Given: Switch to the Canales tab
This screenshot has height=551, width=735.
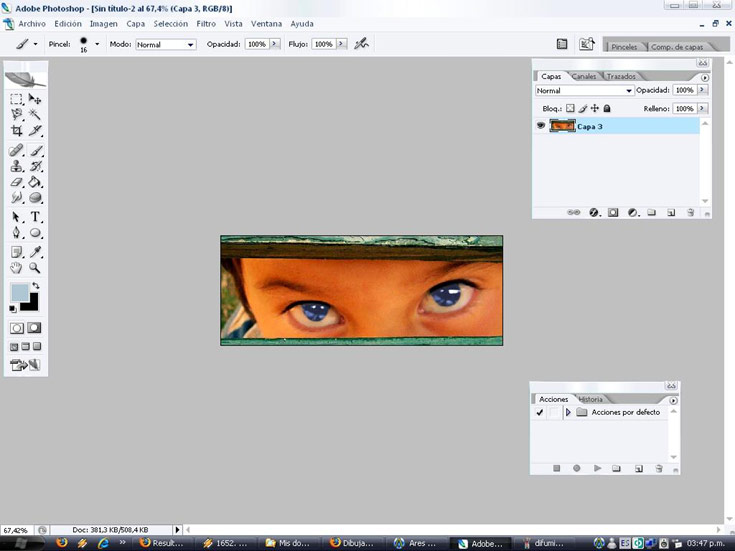Looking at the screenshot, I should [x=584, y=76].
